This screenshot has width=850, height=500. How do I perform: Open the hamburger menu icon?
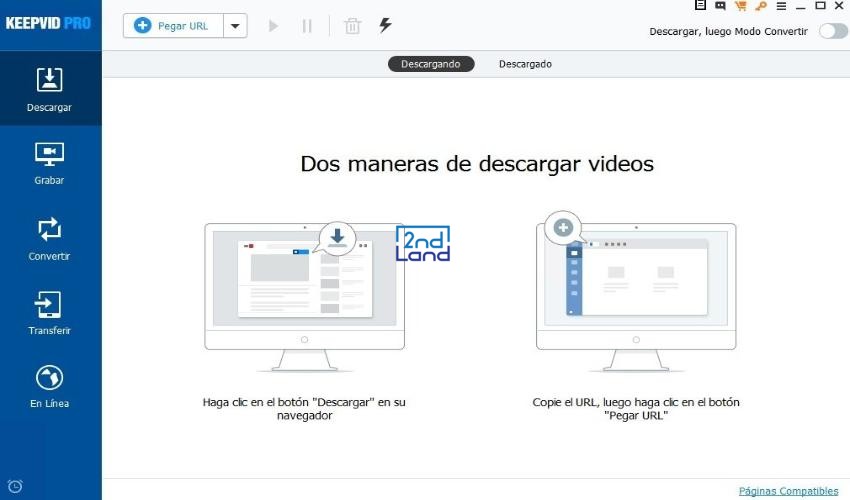tap(781, 6)
